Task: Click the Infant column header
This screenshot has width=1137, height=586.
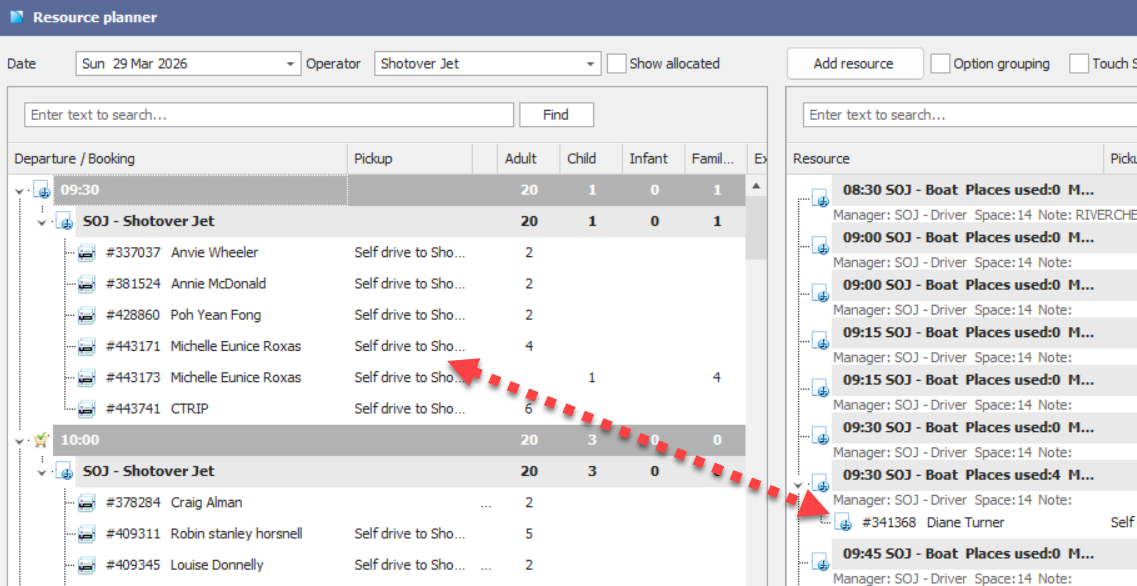Action: (x=653, y=159)
